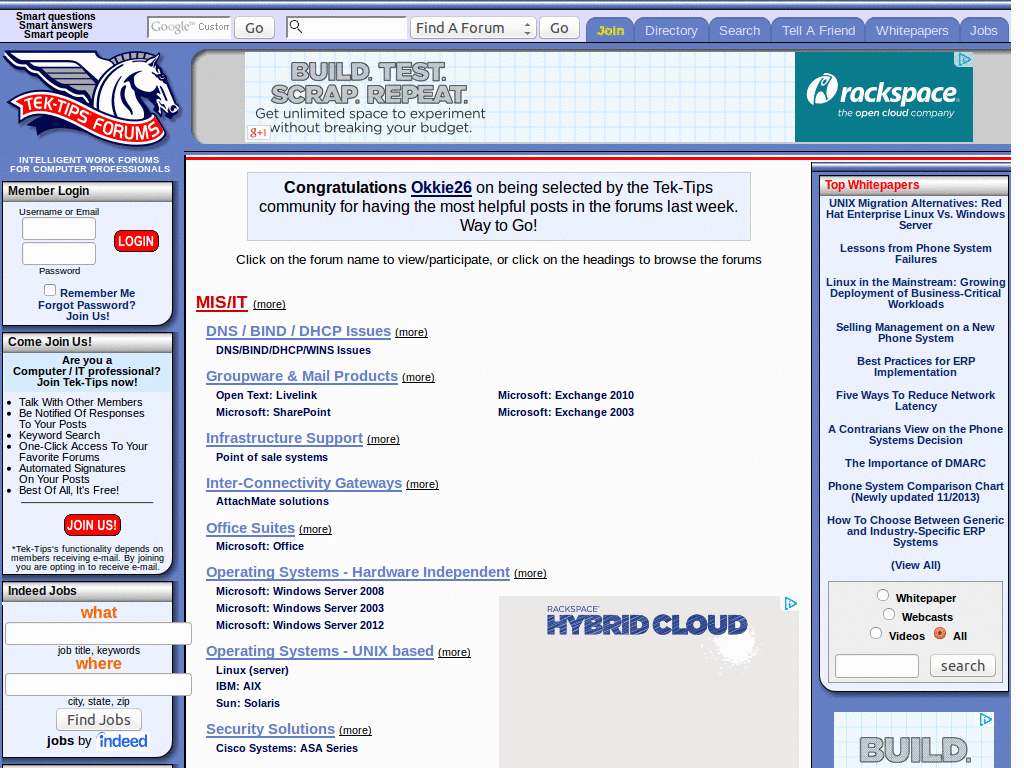This screenshot has width=1024, height=768.
Task: Open the Whitepapers tab
Action: point(912,30)
